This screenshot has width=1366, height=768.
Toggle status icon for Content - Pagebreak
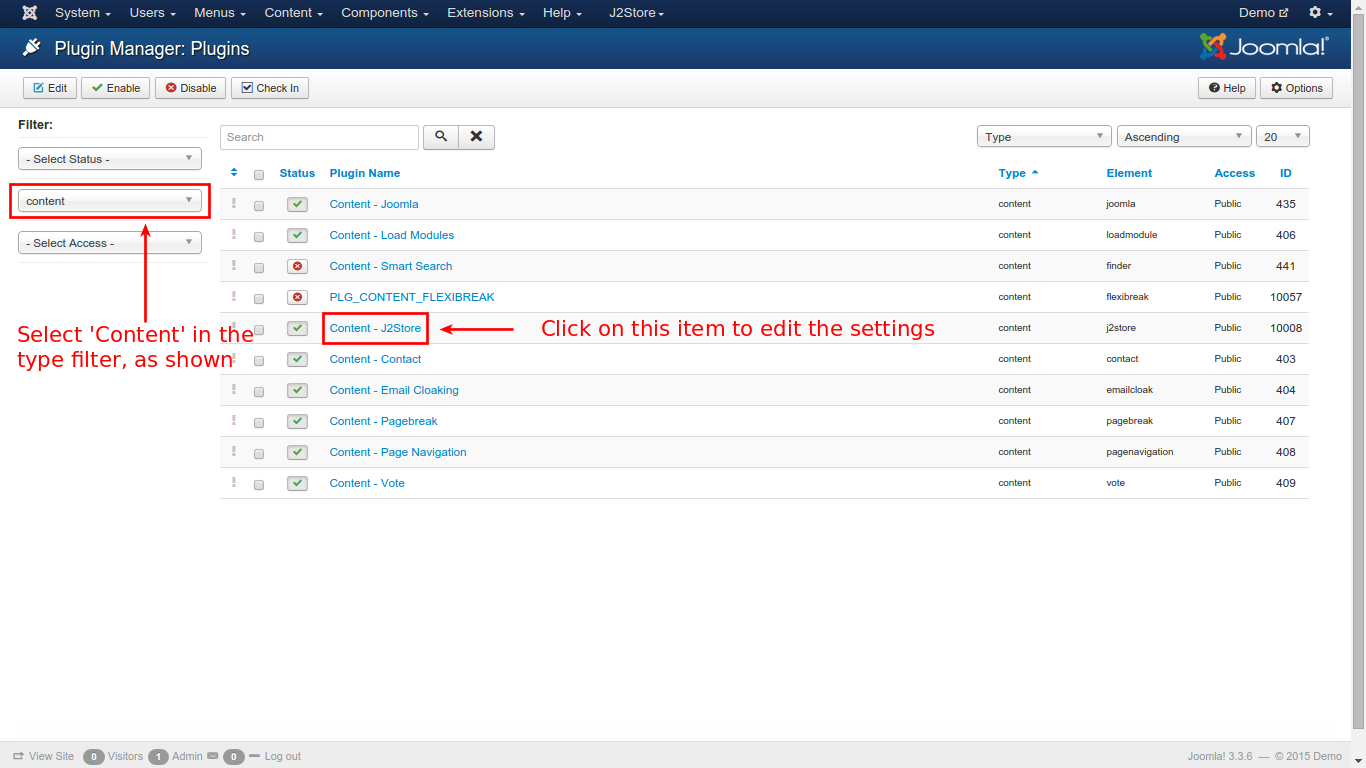pyautogui.click(x=297, y=421)
